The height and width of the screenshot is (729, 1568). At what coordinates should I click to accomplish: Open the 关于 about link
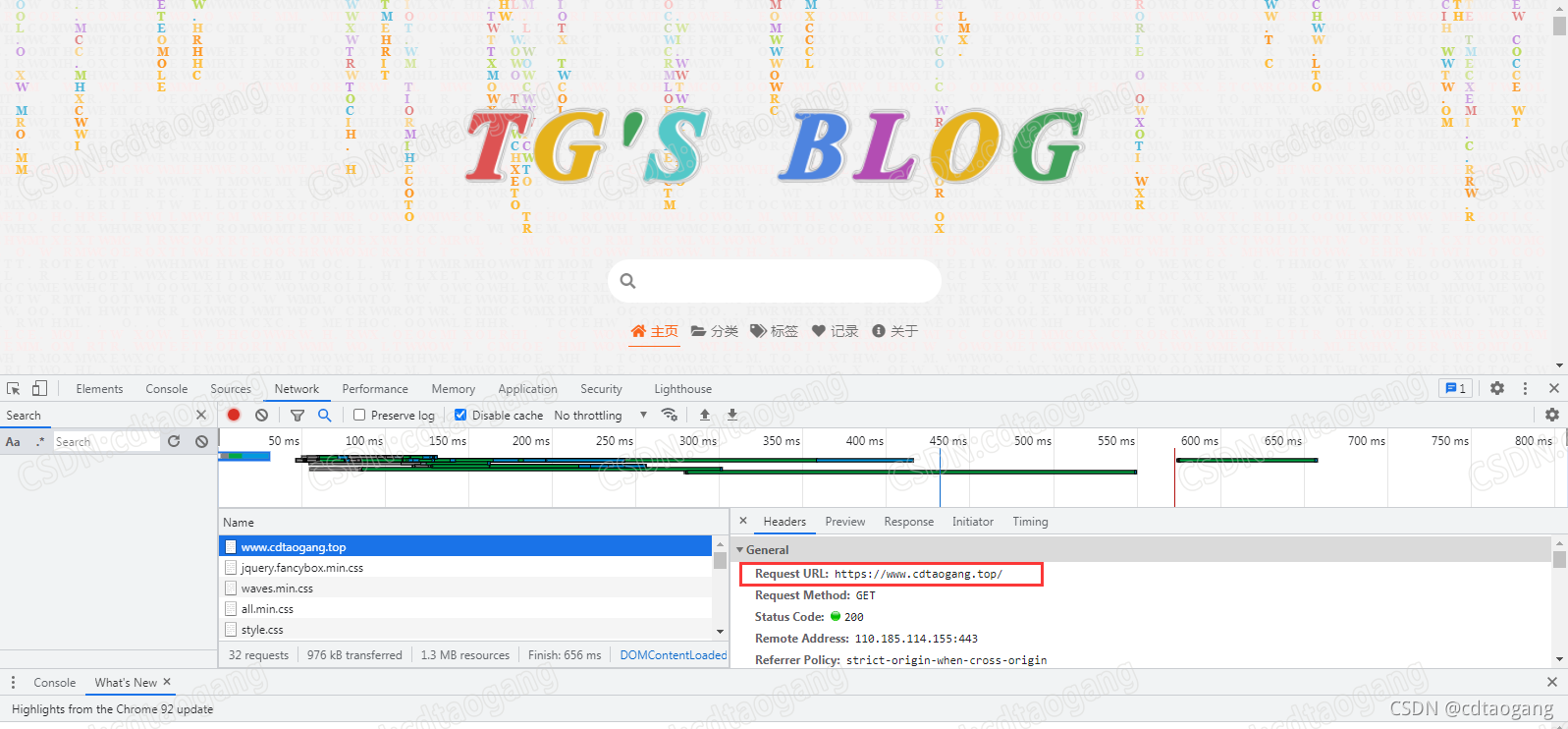(x=895, y=331)
